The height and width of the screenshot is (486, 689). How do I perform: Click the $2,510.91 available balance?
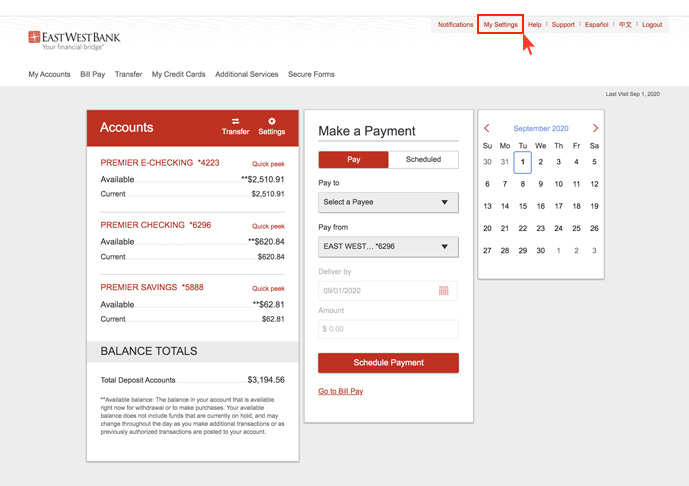pyautogui.click(x=263, y=179)
